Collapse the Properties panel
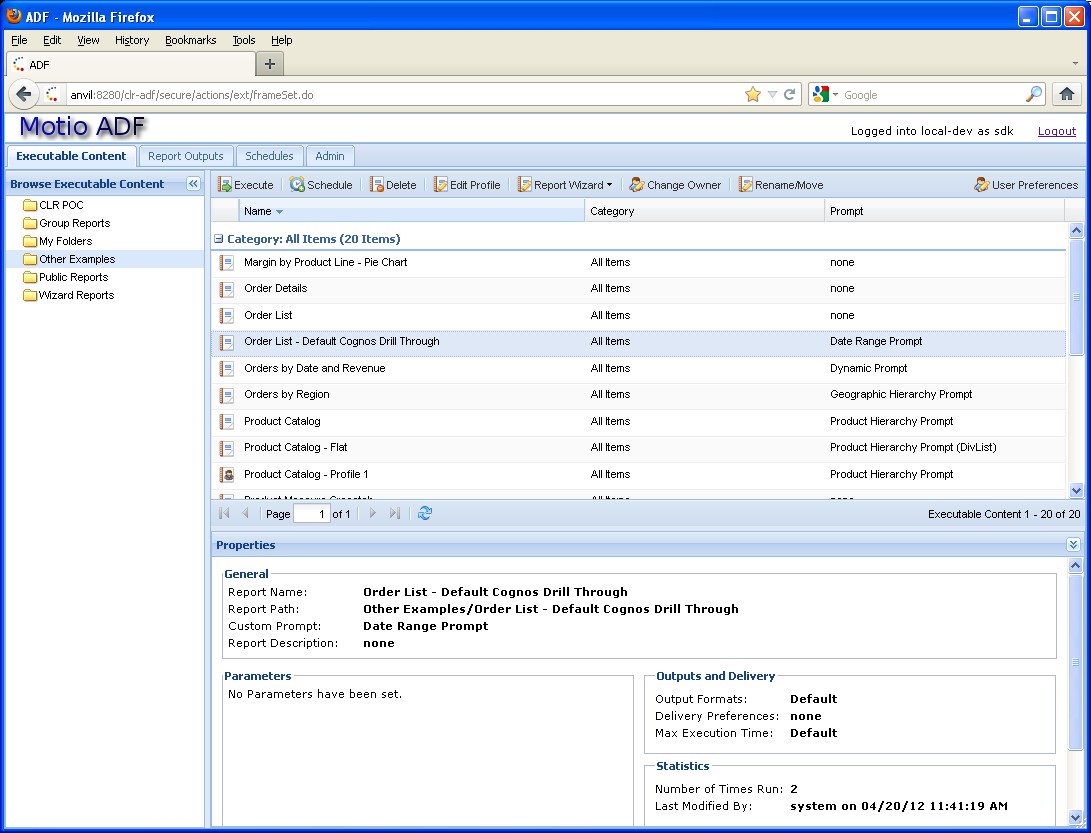Image resolution: width=1091 pixels, height=833 pixels. tap(1074, 544)
